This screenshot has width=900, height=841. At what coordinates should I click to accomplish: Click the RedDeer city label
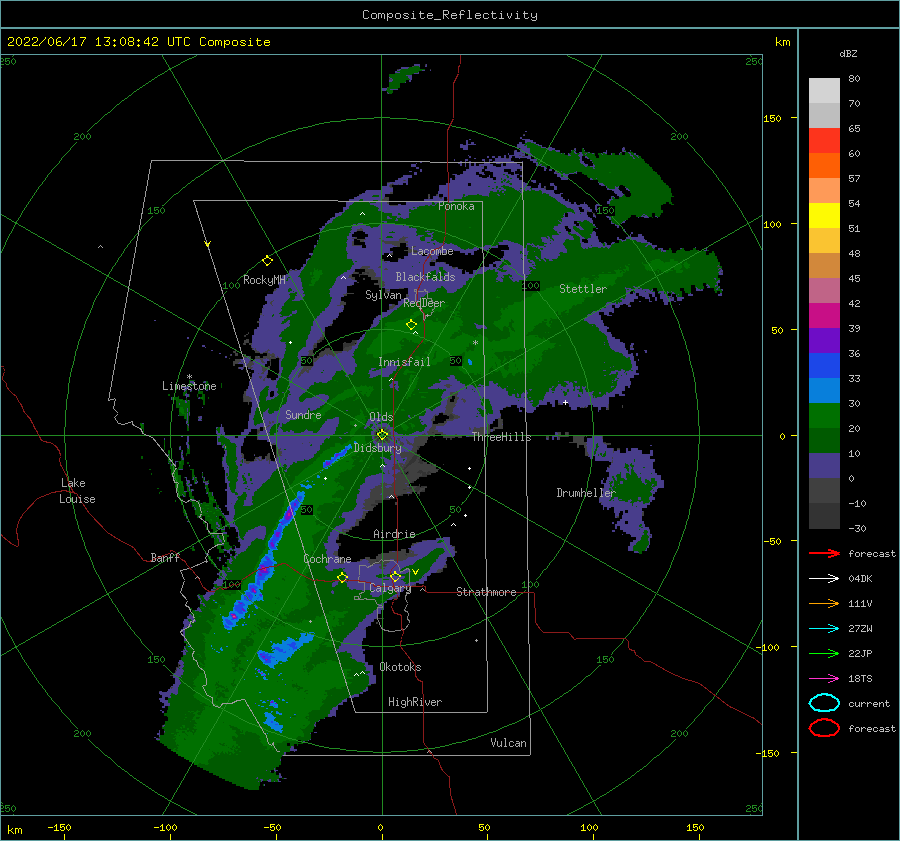[x=424, y=303]
